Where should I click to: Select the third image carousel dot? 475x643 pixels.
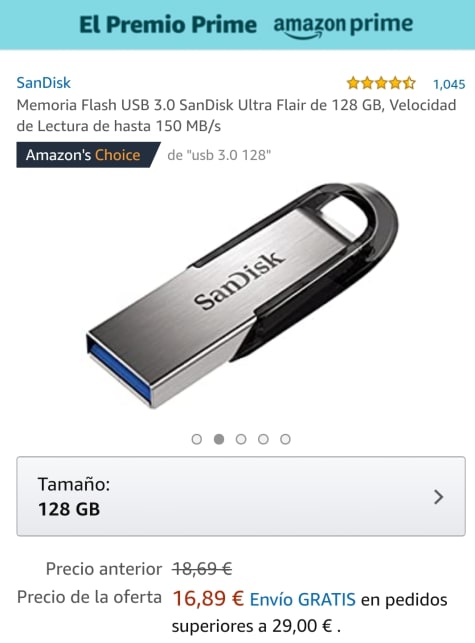pyautogui.click(x=241, y=439)
